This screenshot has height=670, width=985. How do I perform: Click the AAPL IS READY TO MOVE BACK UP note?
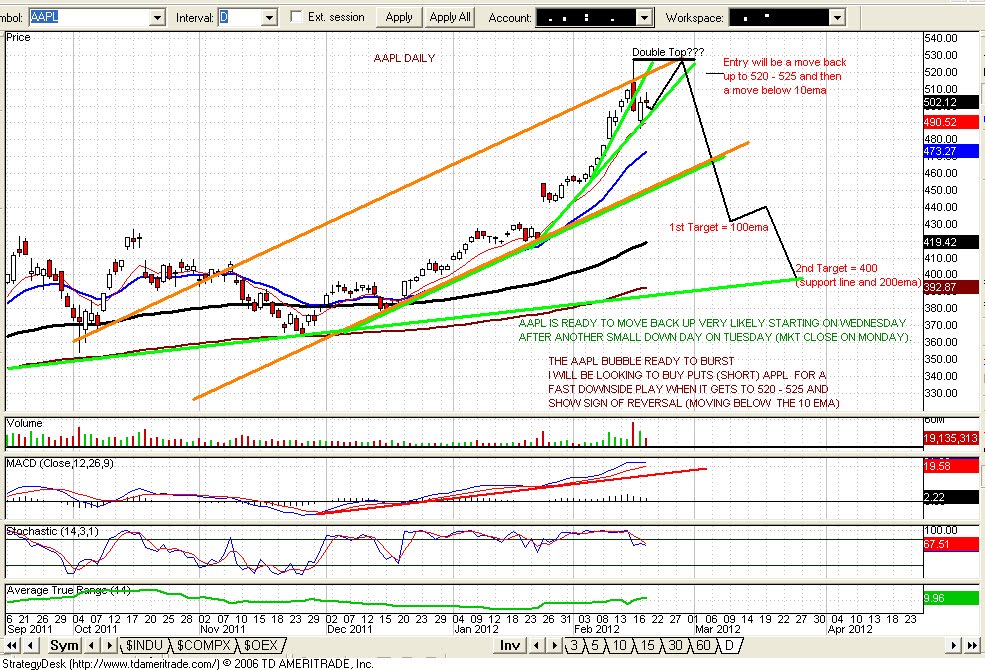point(714,330)
